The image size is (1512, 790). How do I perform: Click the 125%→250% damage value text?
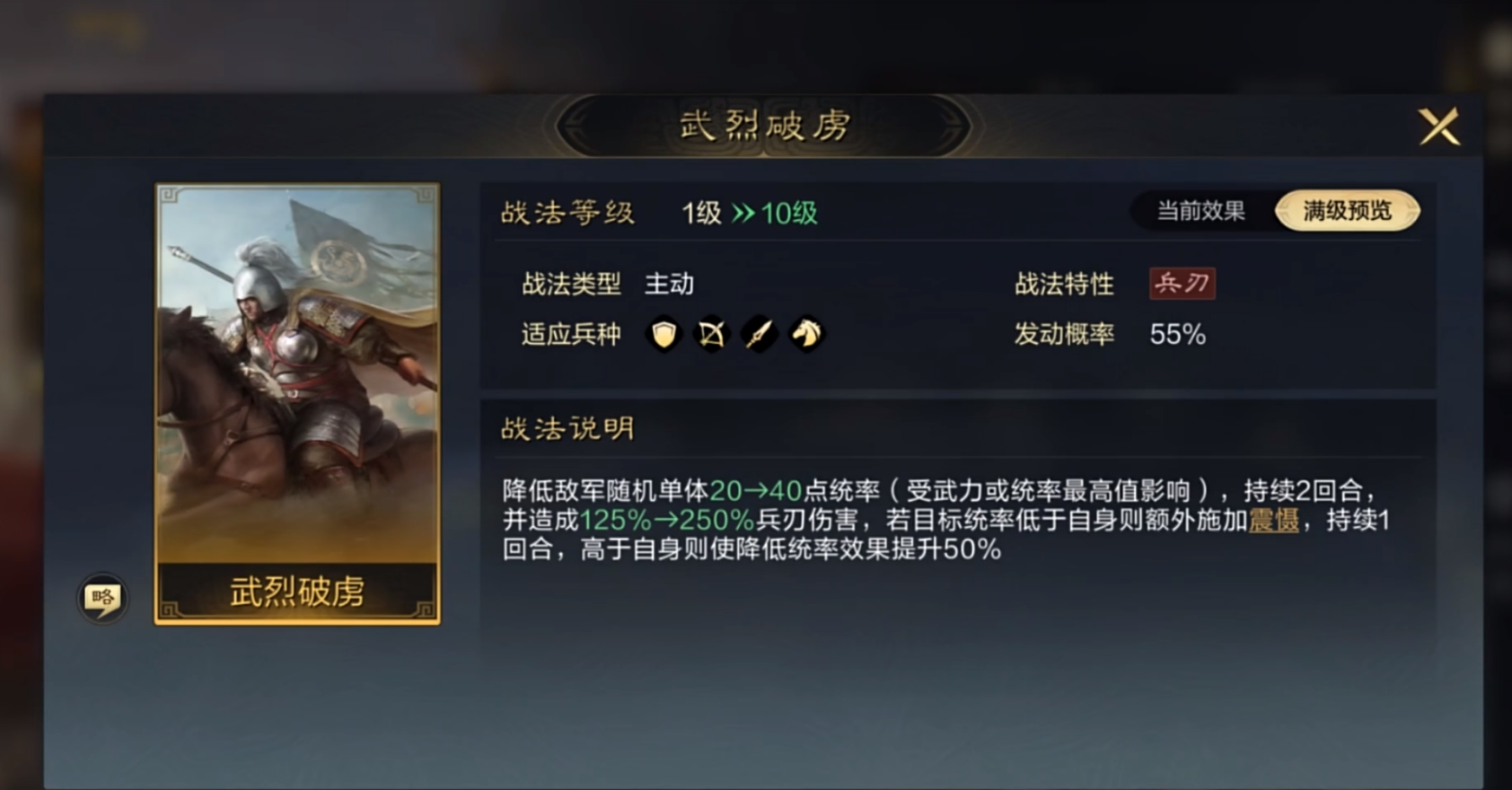pos(666,520)
